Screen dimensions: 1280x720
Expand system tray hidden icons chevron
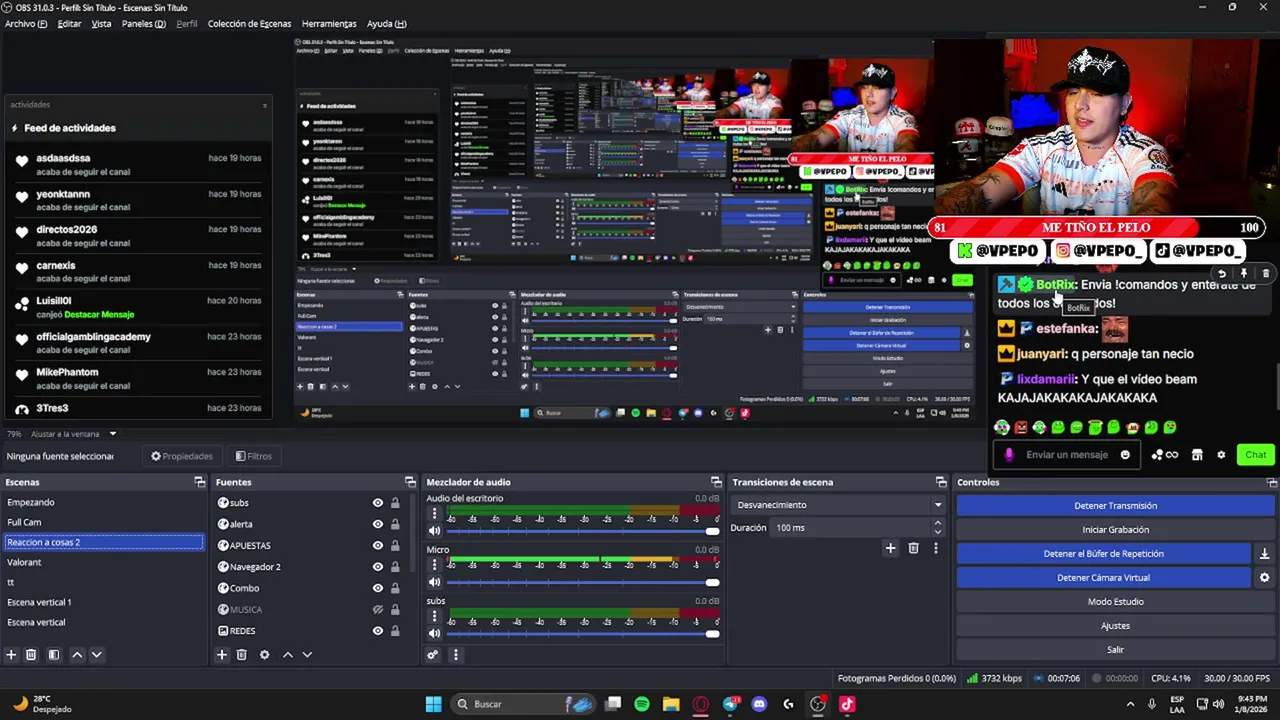1130,704
